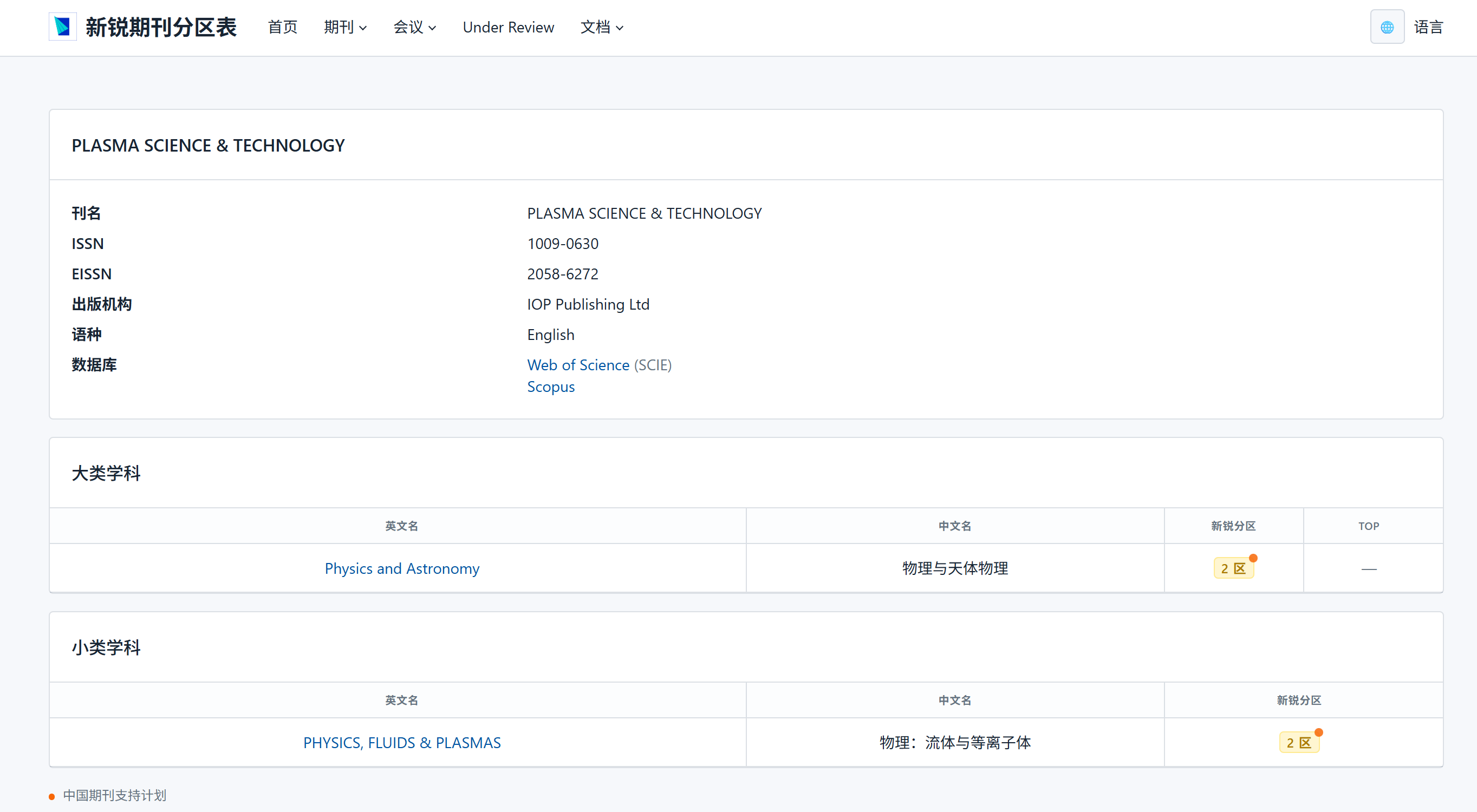1477x812 pixels.
Task: Open the Scopus database link
Action: (x=550, y=387)
